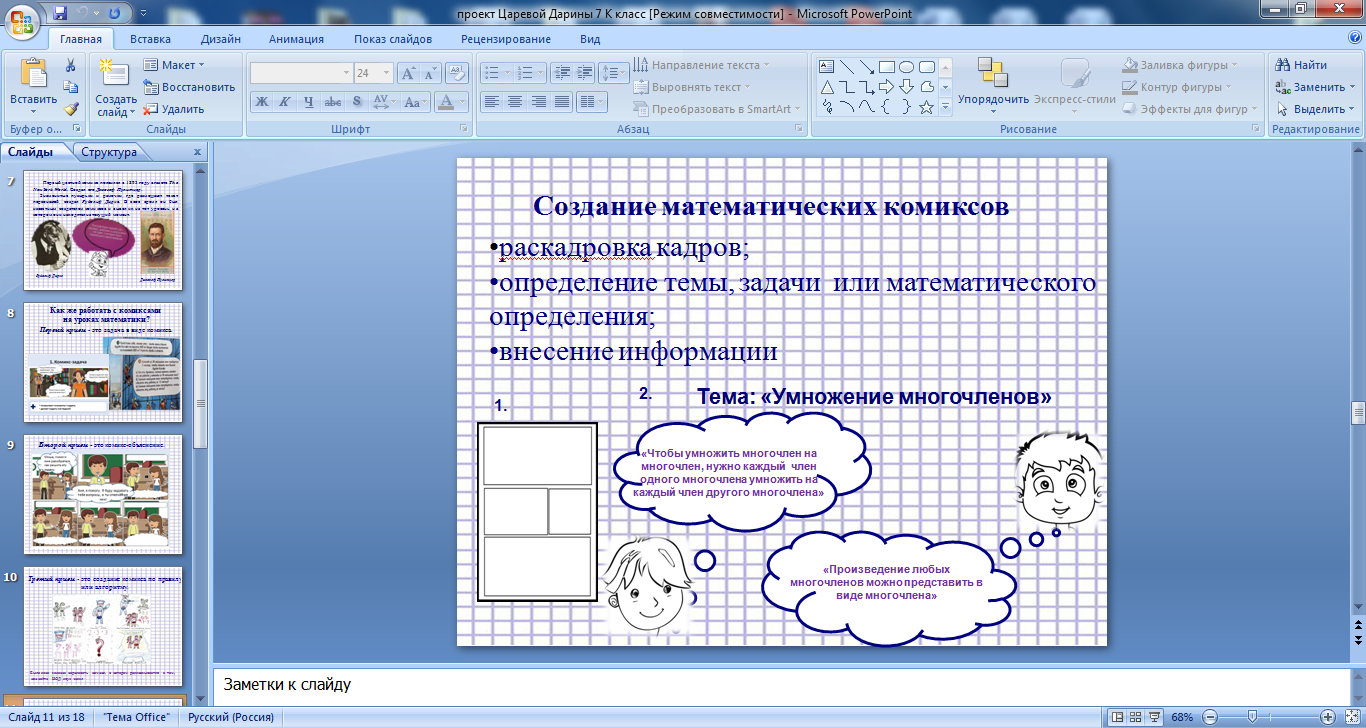Activate the Format Painter brush
Viewport: 1366px width, 728px height.
[x=71, y=109]
